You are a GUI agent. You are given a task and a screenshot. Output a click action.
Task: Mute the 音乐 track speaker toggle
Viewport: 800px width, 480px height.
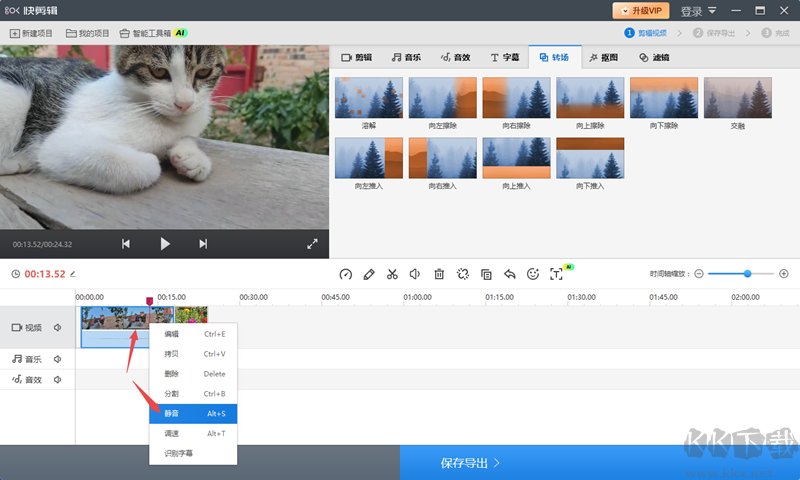click(x=58, y=359)
